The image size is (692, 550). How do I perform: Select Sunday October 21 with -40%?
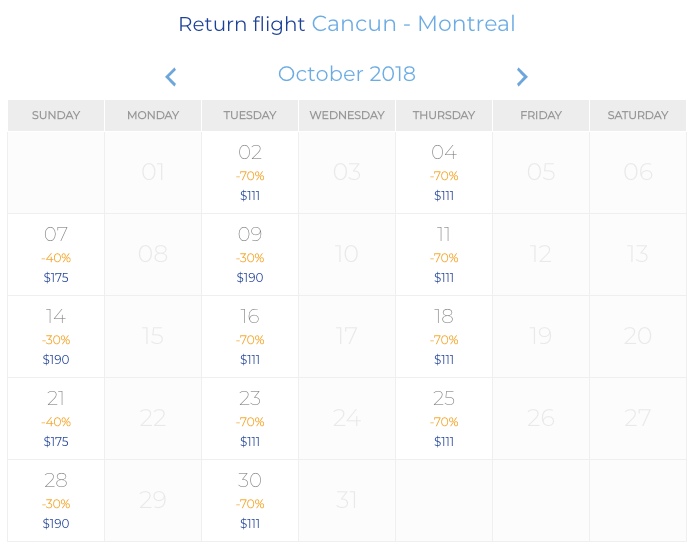tap(56, 419)
